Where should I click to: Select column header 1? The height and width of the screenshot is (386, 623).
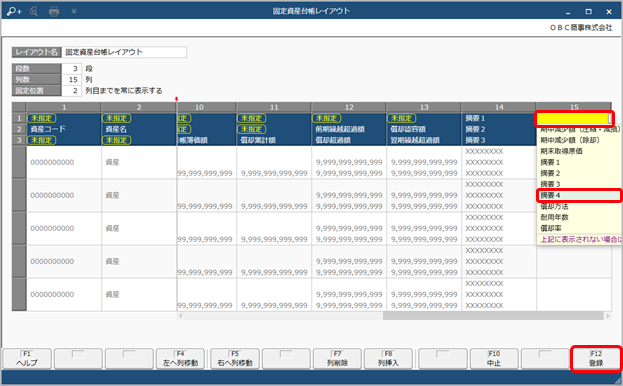[x=64, y=107]
